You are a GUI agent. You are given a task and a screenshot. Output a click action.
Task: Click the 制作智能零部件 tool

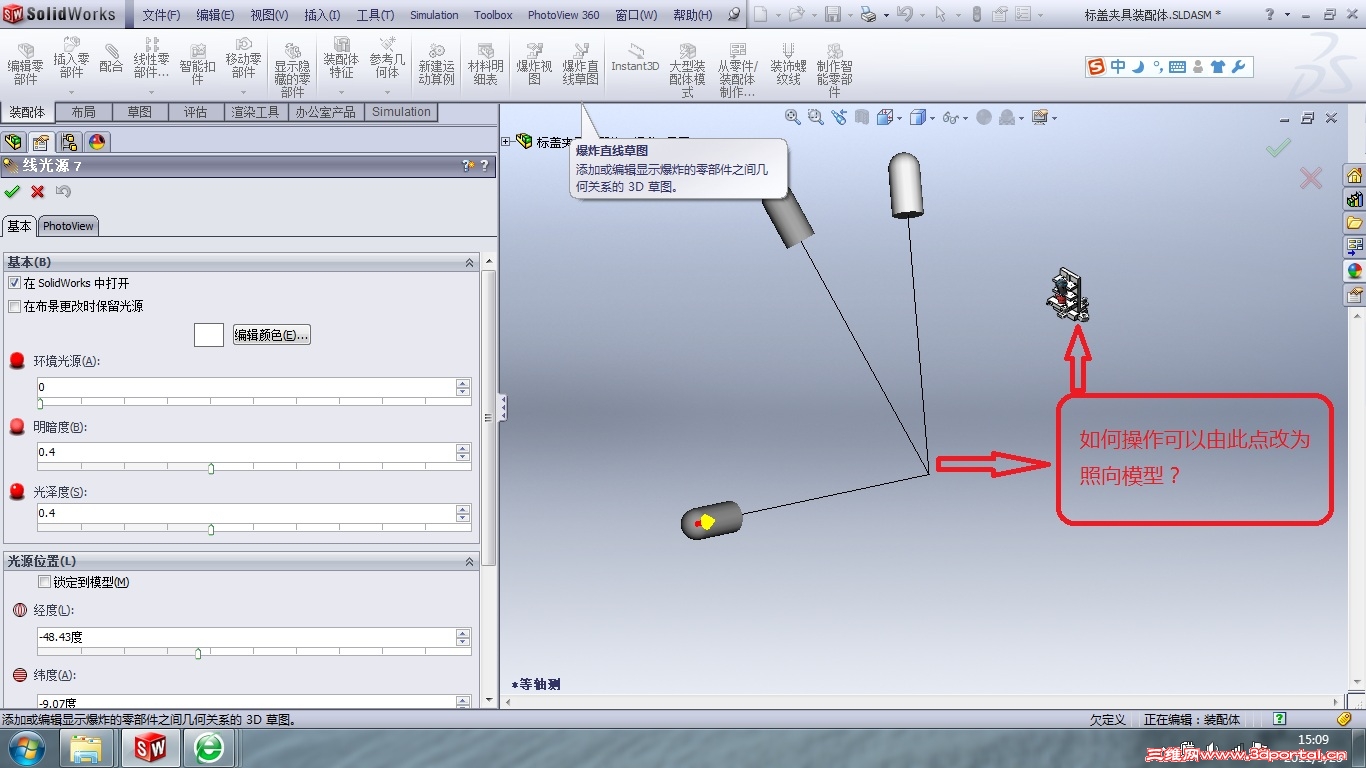pos(834,70)
